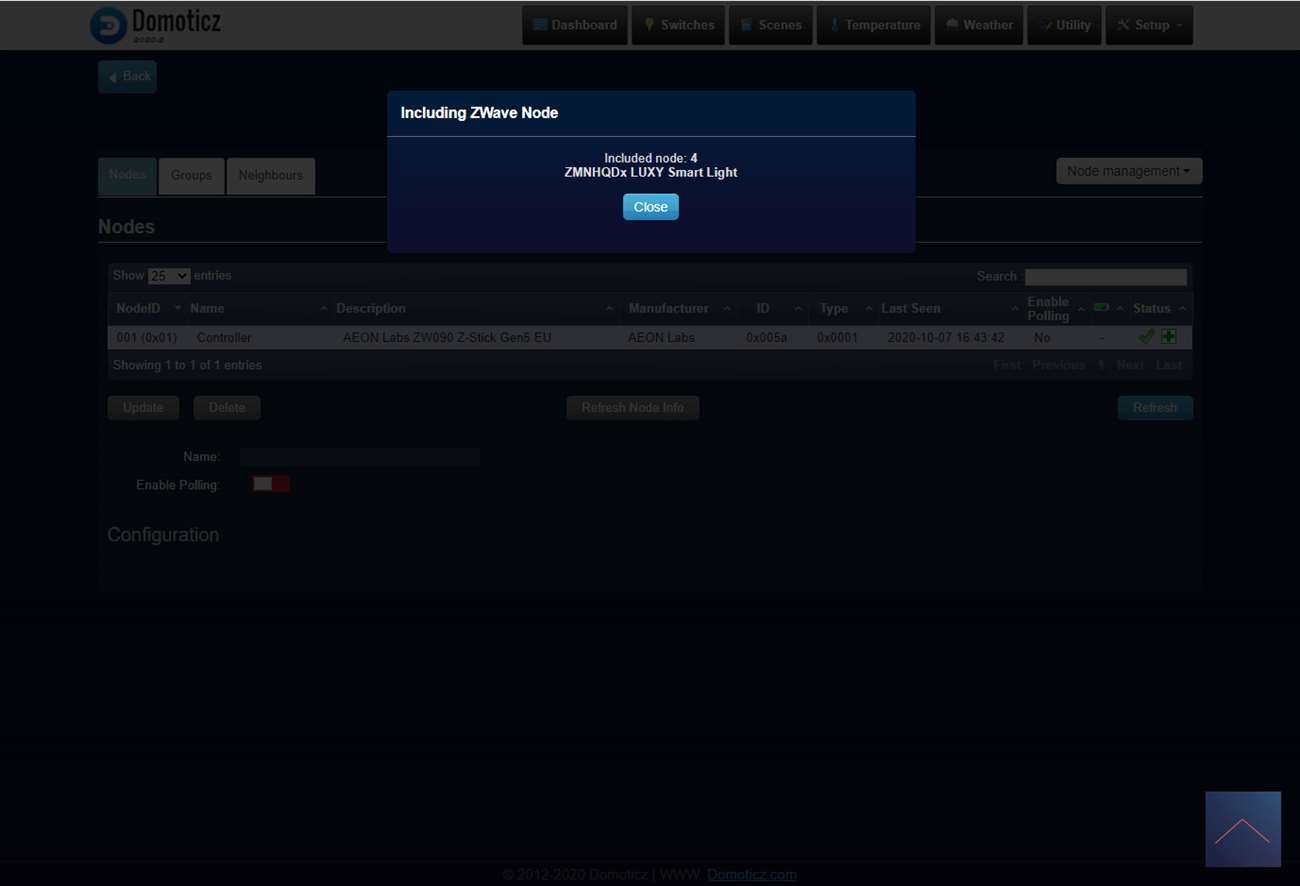Screen dimensions: 1300x886
Task: Switch to the Neighbours tab
Action: (270, 175)
